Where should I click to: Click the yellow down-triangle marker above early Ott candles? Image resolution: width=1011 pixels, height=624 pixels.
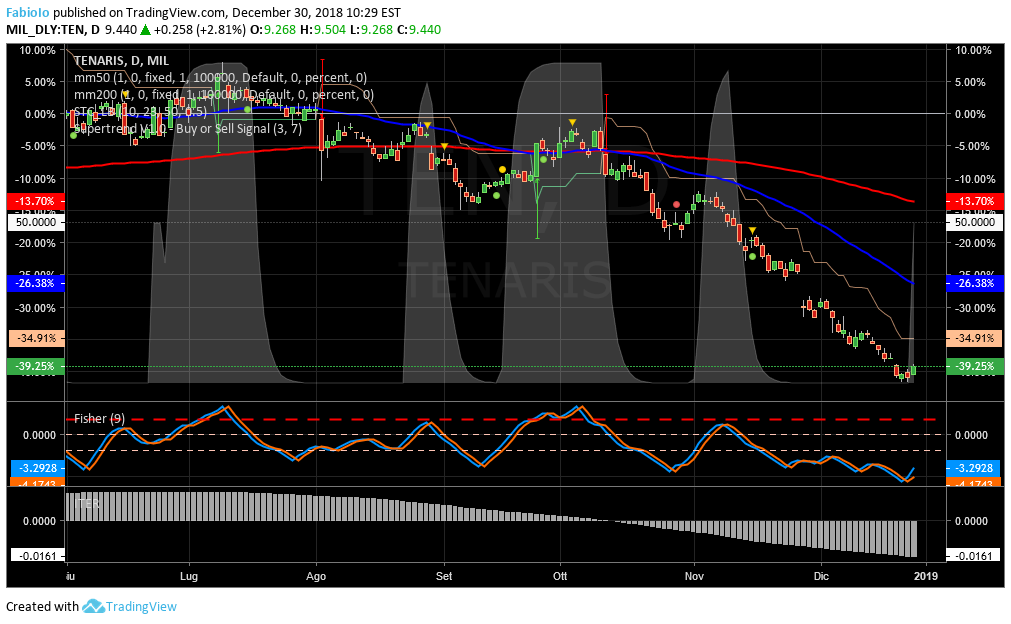pos(572,122)
